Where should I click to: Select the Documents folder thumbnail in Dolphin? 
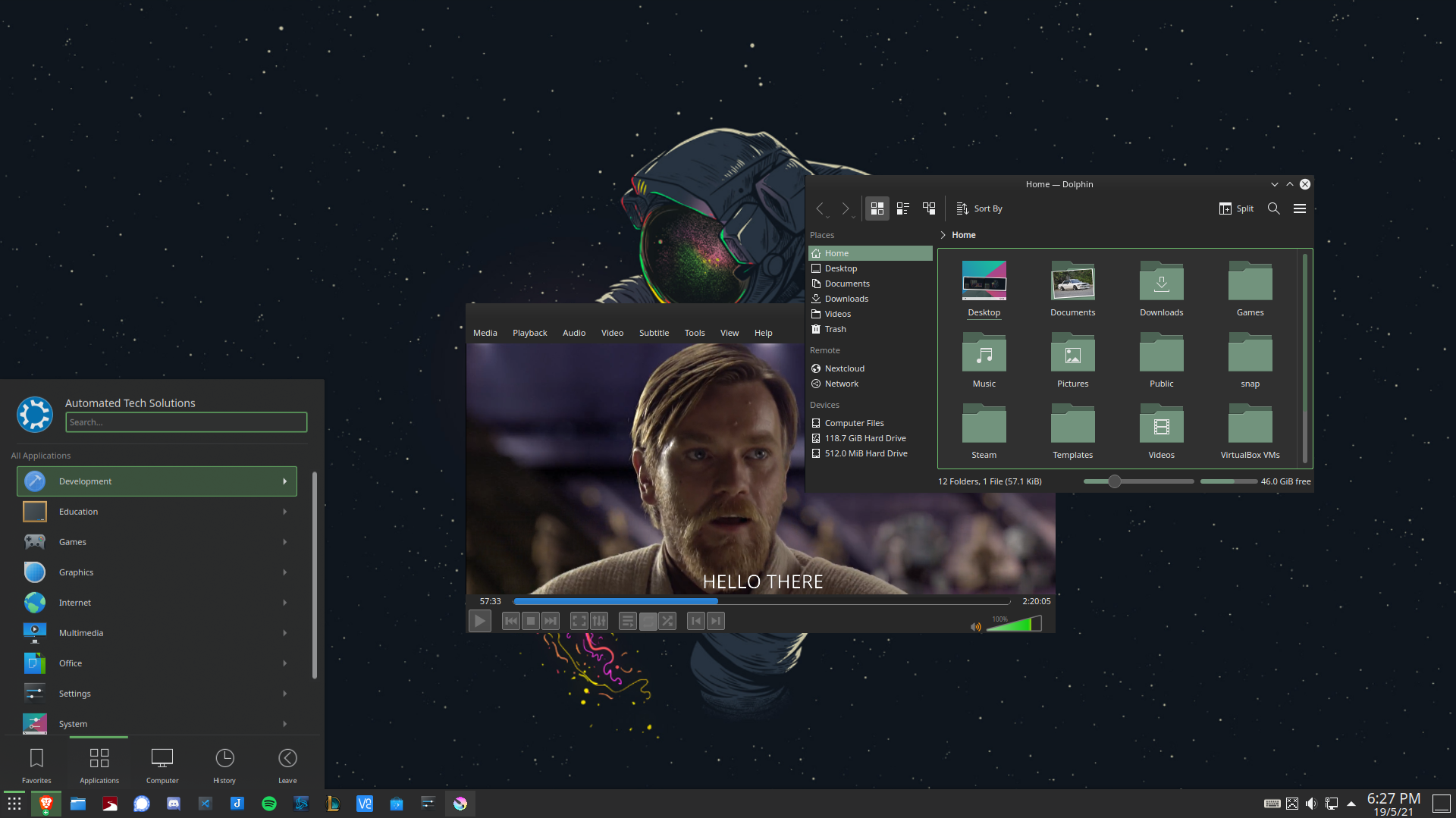pyautogui.click(x=1073, y=282)
